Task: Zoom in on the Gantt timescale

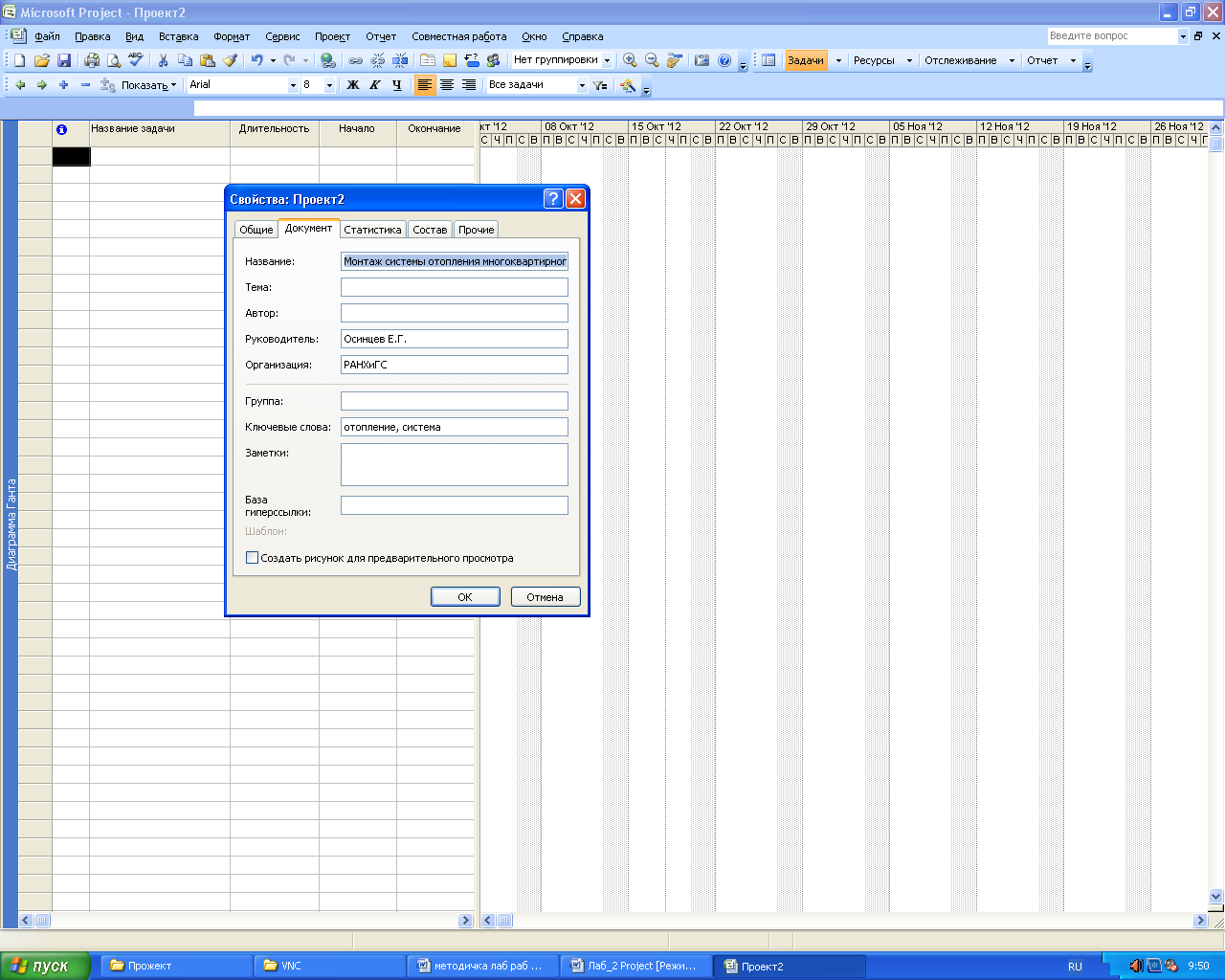Action: point(630,60)
